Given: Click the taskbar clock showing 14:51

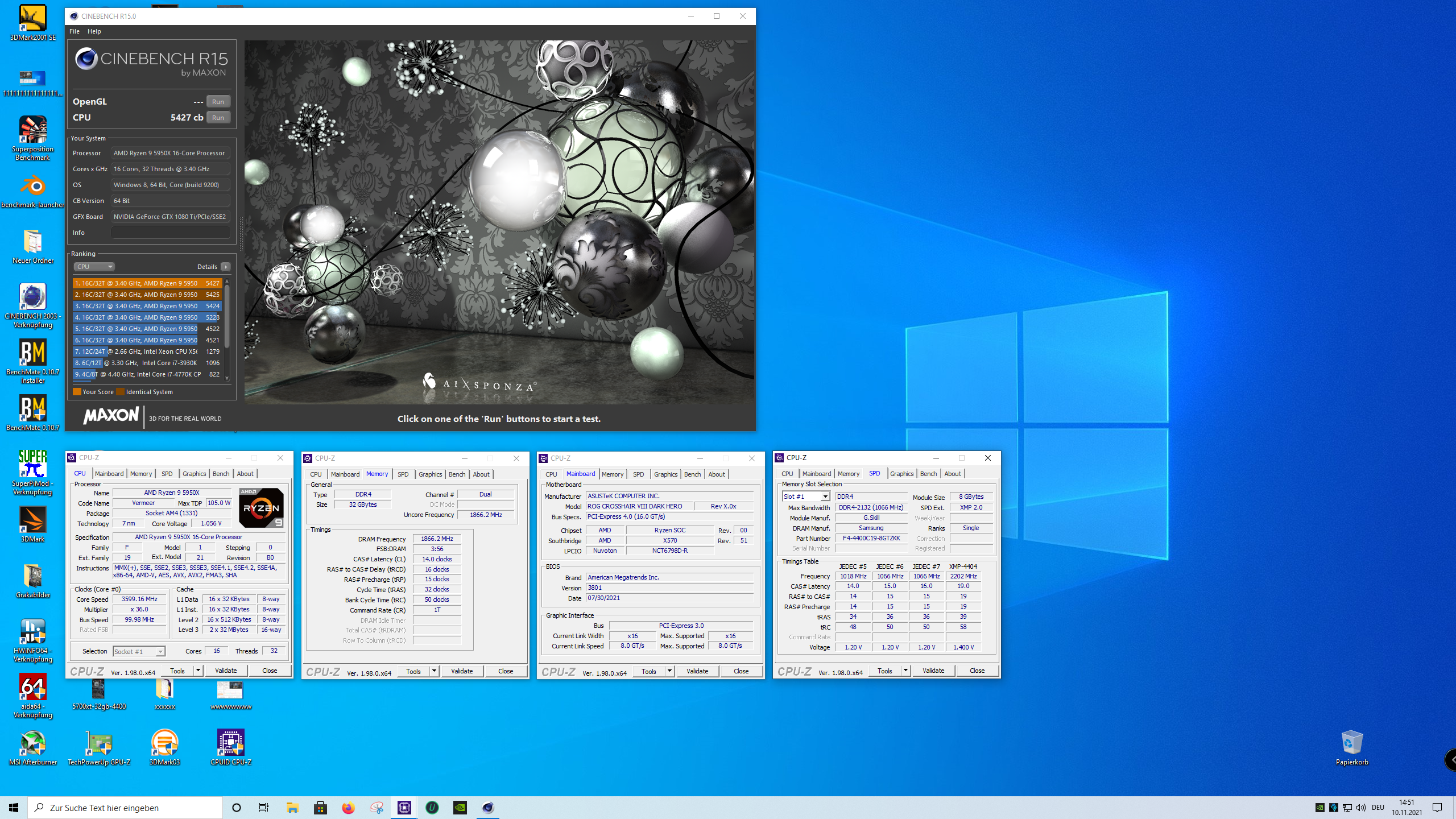Looking at the screenshot, I should 1407,808.
